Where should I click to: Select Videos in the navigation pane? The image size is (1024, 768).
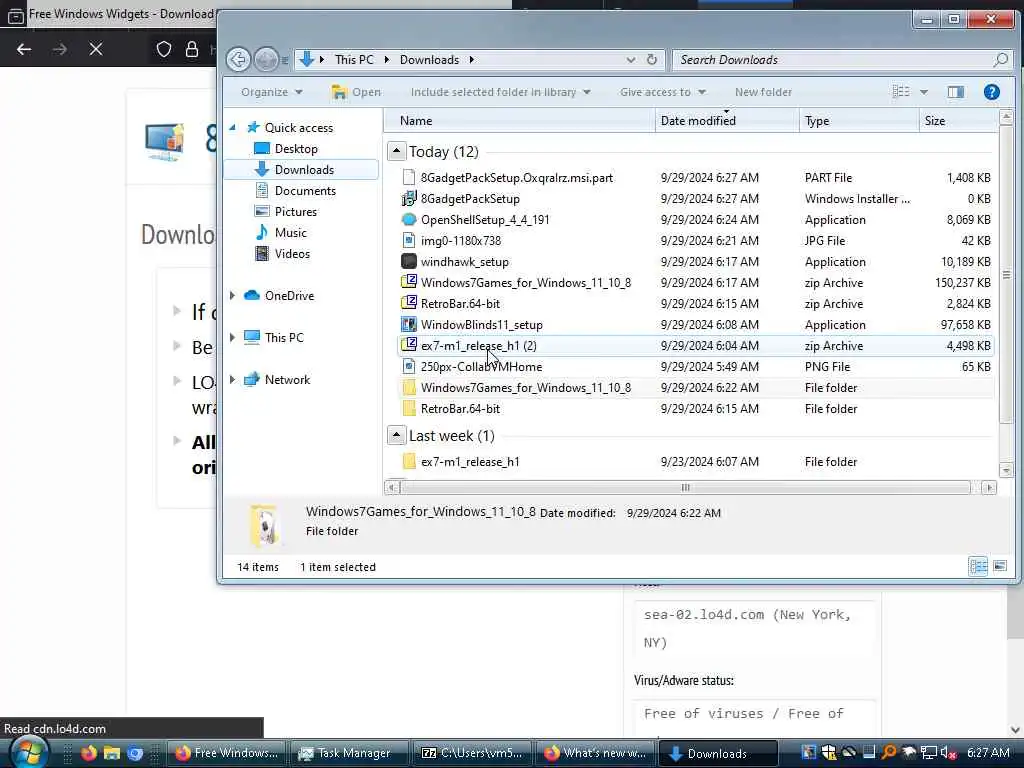[292, 253]
